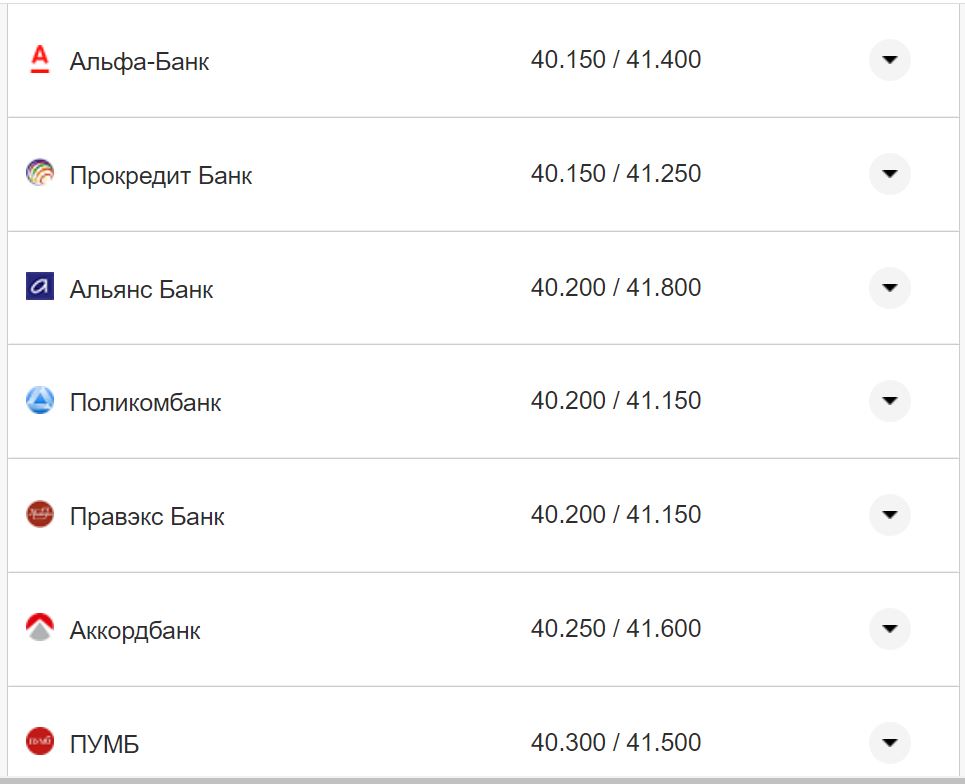This screenshot has height=784, width=965.
Task: Open the Прокредит Банк name link
Action: (x=161, y=176)
